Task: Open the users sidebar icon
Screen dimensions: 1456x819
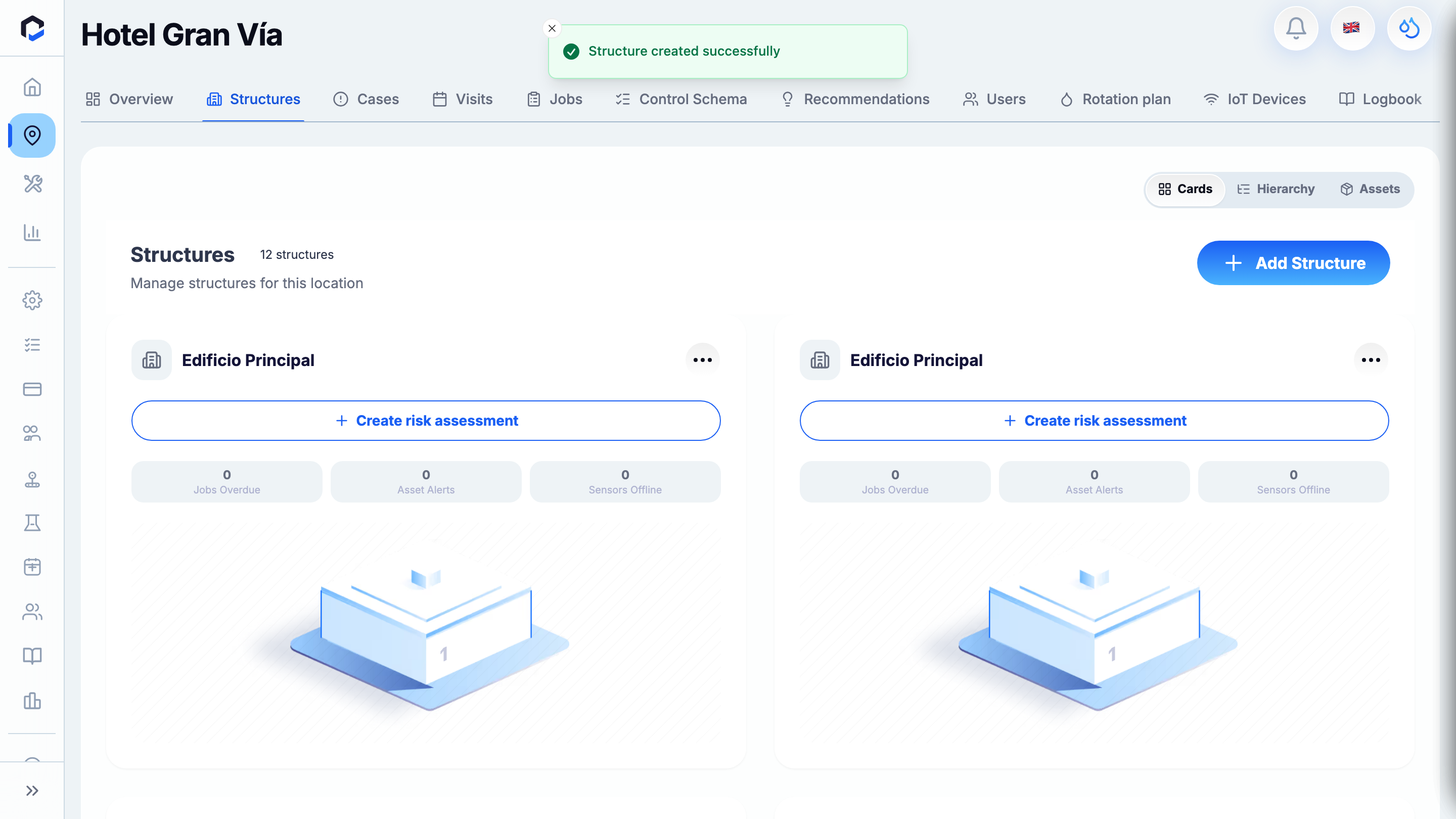Action: pyautogui.click(x=32, y=612)
